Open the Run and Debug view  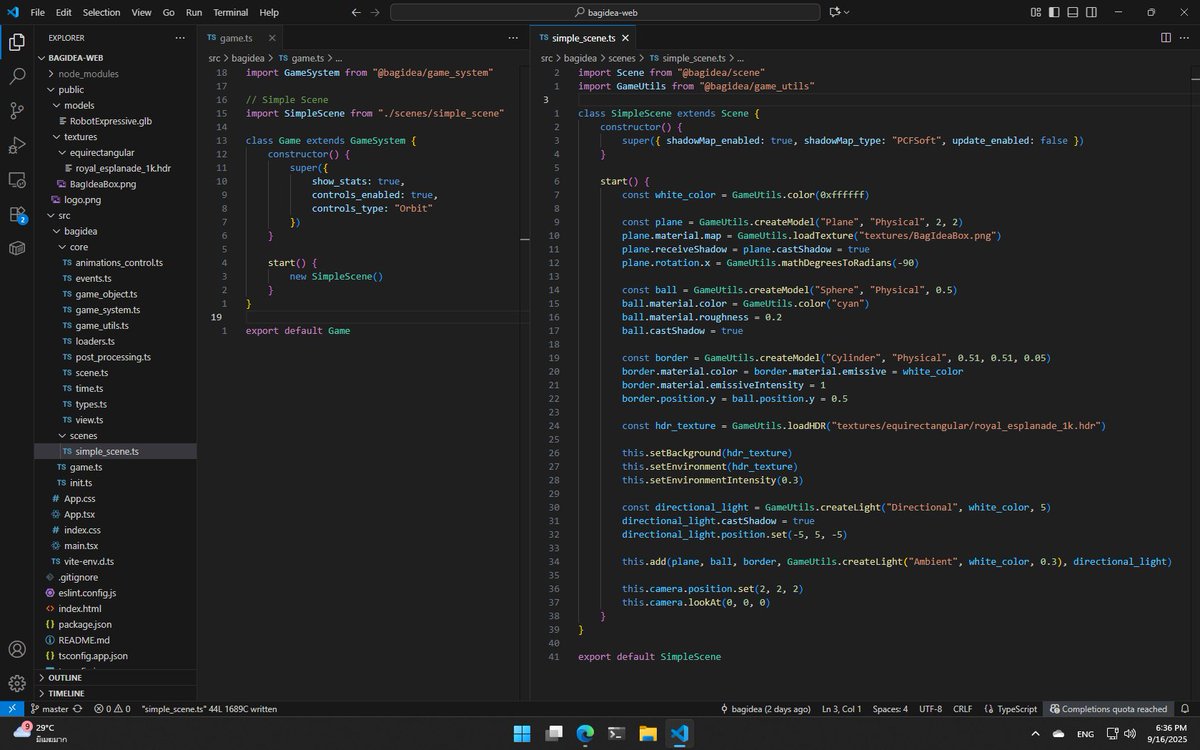point(17,146)
